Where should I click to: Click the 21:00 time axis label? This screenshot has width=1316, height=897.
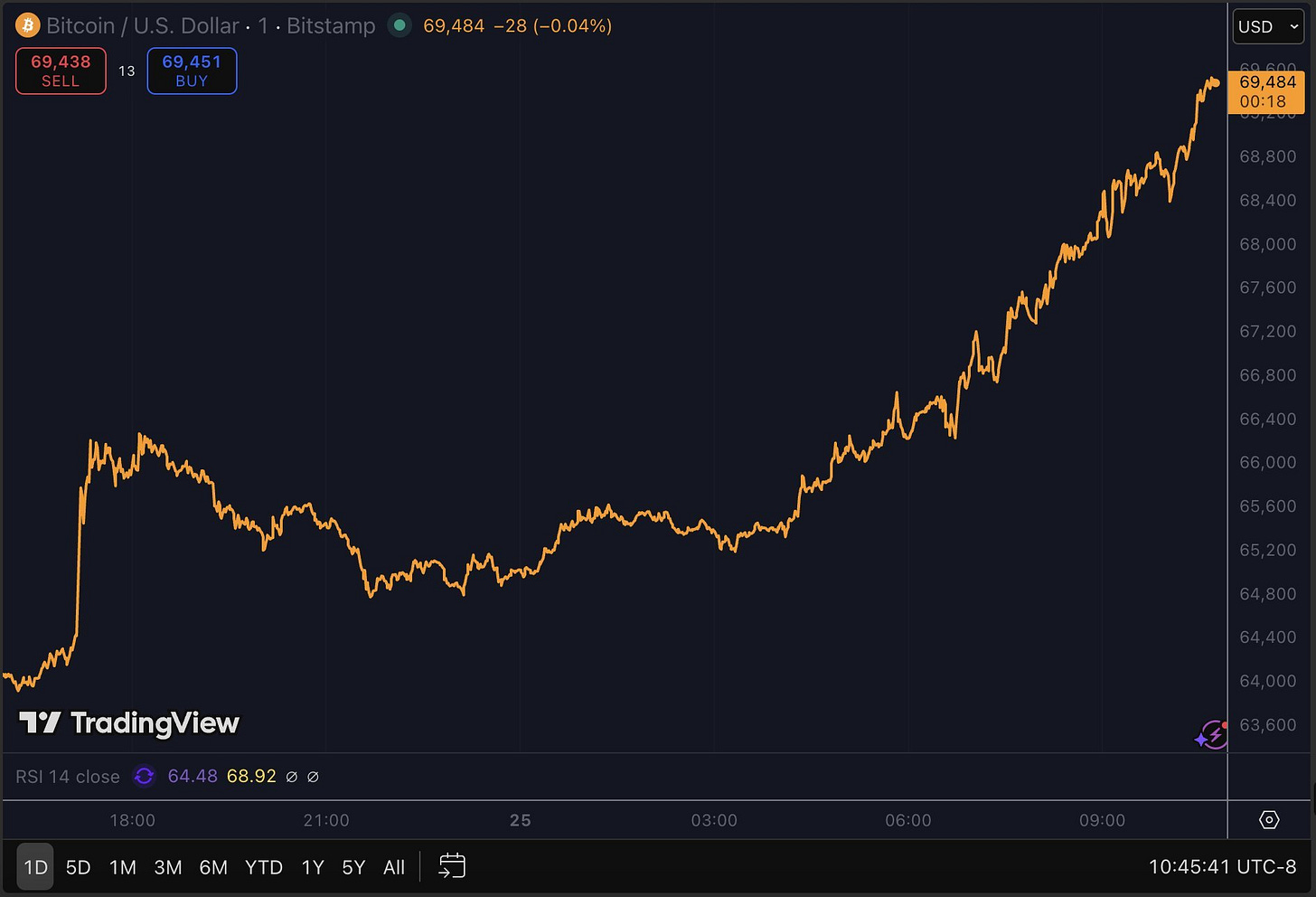point(326,820)
